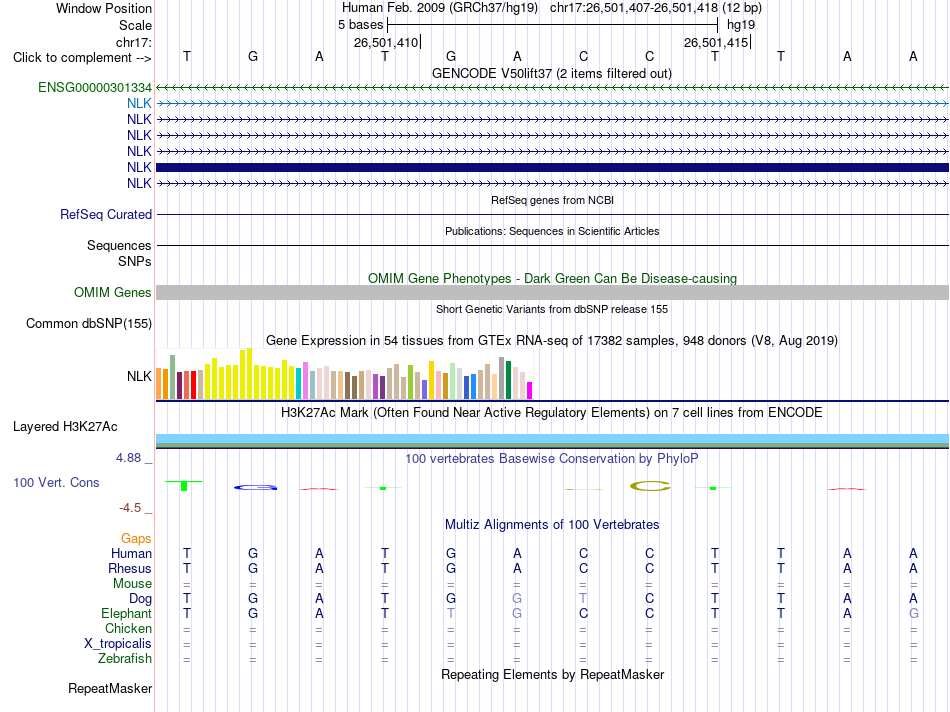Click the Rhesus species label
The height and width of the screenshot is (712, 950).
(130, 568)
